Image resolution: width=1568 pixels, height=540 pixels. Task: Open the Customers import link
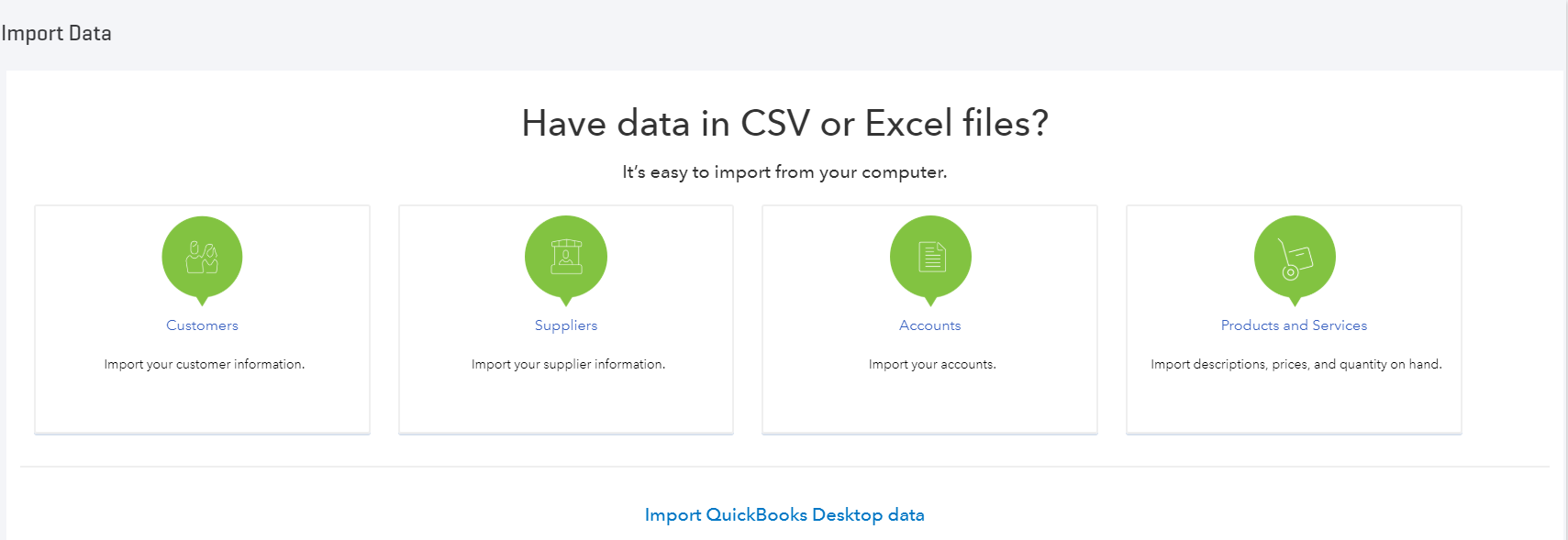coord(202,325)
